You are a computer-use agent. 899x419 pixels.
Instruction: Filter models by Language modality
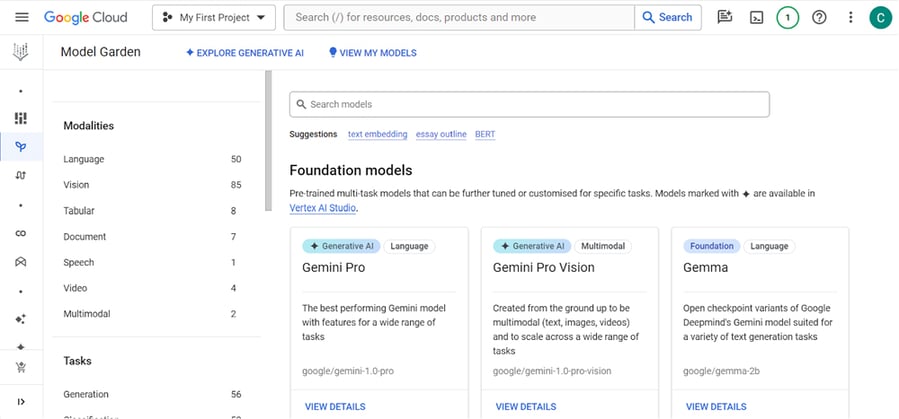[x=84, y=159]
